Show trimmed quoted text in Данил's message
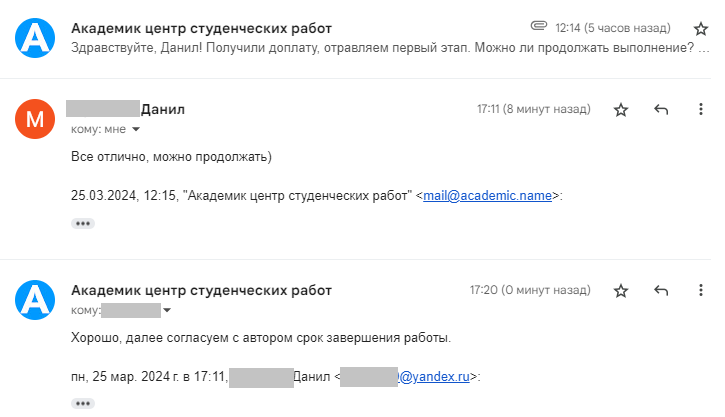This screenshot has height=417, width=725. click(x=83, y=224)
